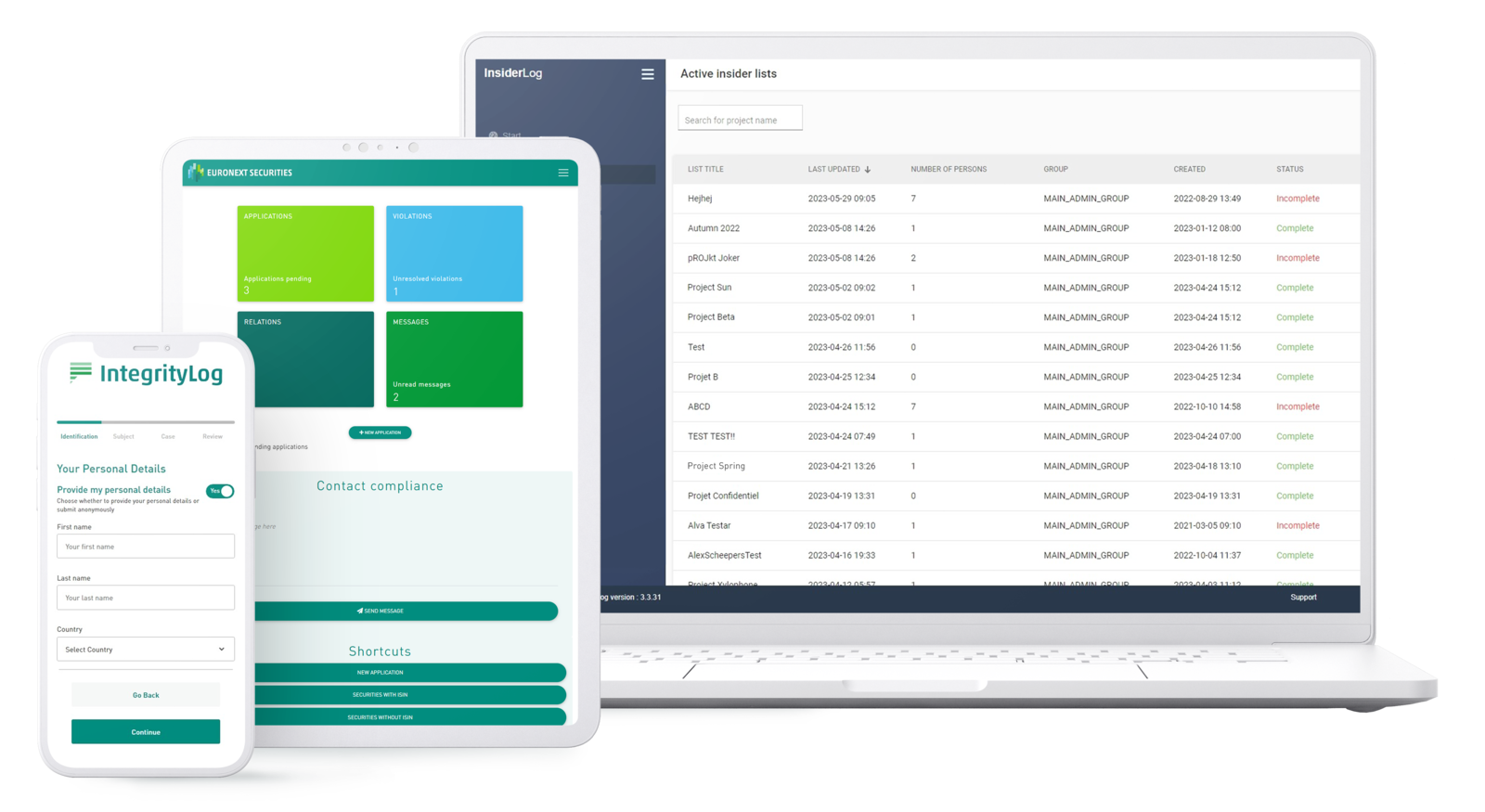Open the InsiderLog hamburger menu

point(648,74)
